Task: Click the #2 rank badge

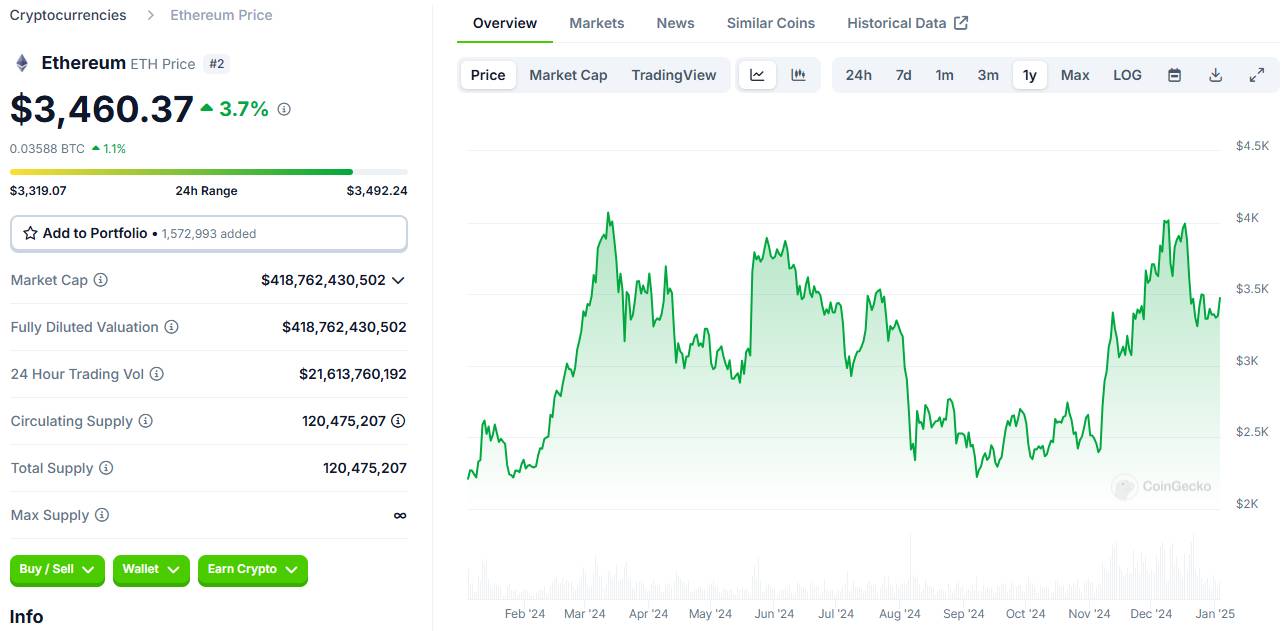Action: click(217, 64)
